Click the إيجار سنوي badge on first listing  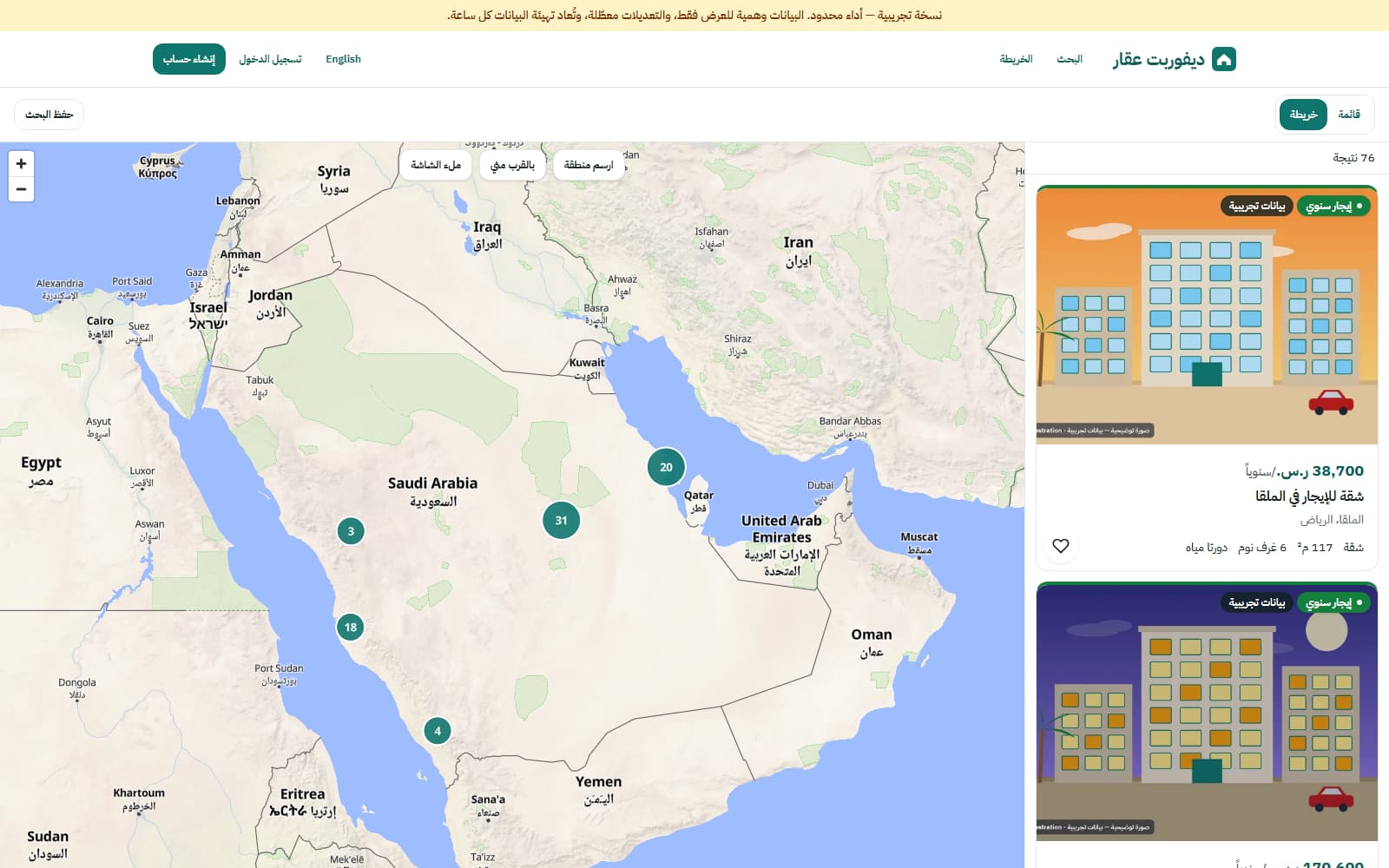[x=1333, y=206]
